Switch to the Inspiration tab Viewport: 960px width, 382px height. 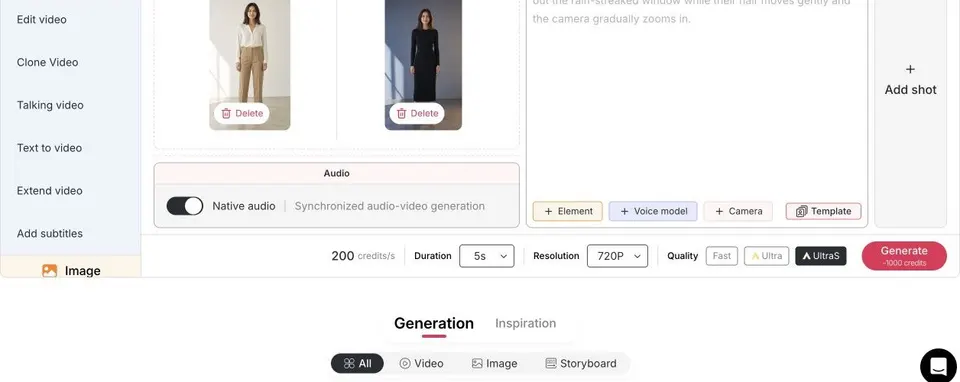pos(525,323)
